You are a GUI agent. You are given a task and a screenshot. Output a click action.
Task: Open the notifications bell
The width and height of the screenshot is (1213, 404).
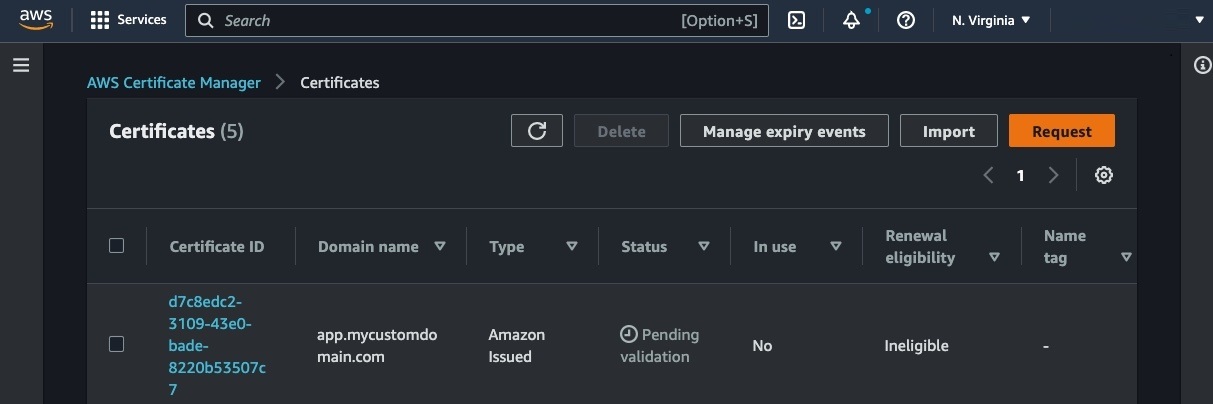851,21
